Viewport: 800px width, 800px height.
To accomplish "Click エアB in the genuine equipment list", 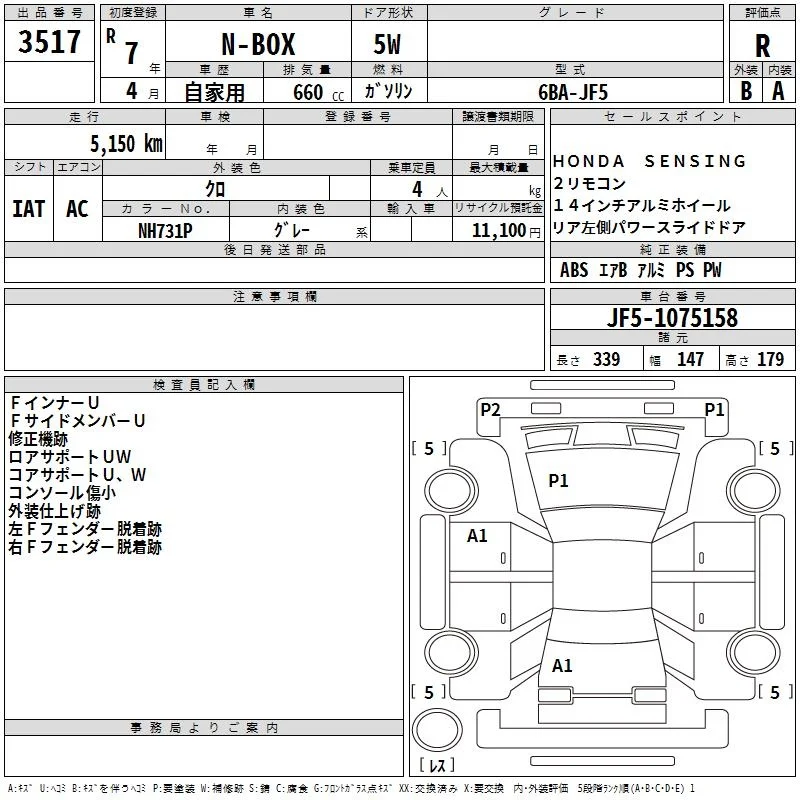I will click(613, 270).
